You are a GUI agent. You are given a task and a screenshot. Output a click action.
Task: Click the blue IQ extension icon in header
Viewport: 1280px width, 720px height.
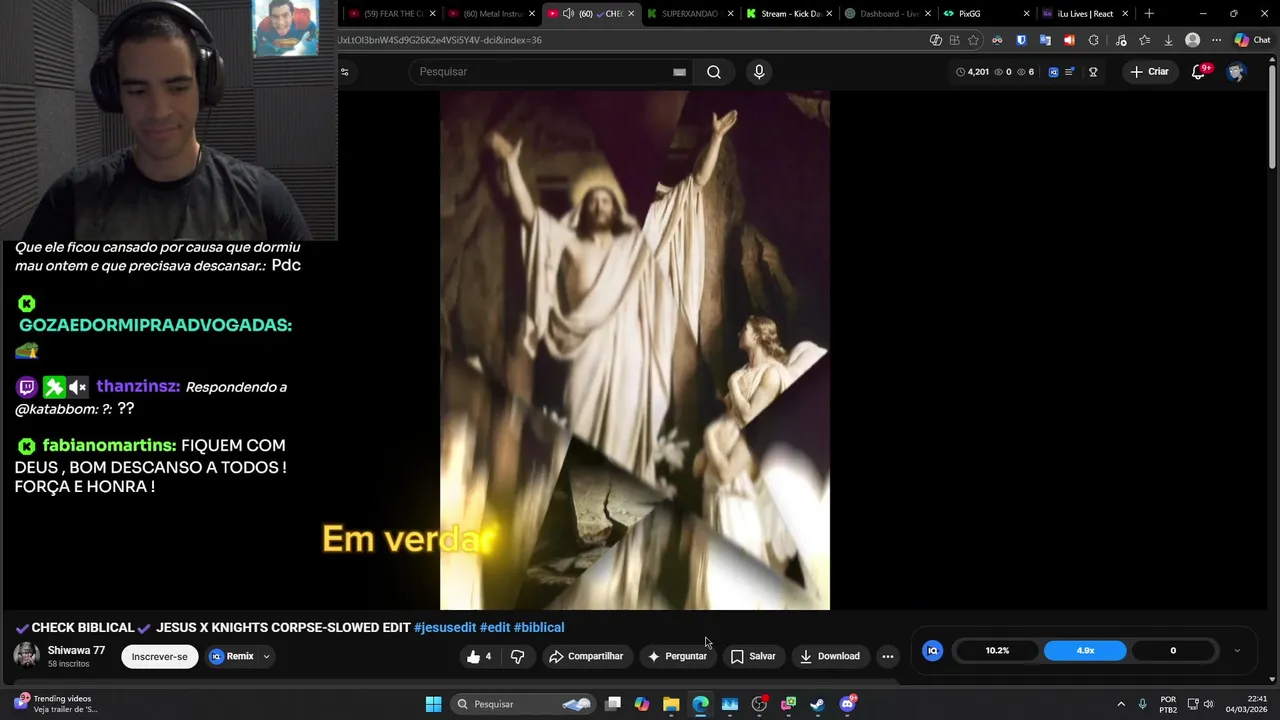point(1053,72)
